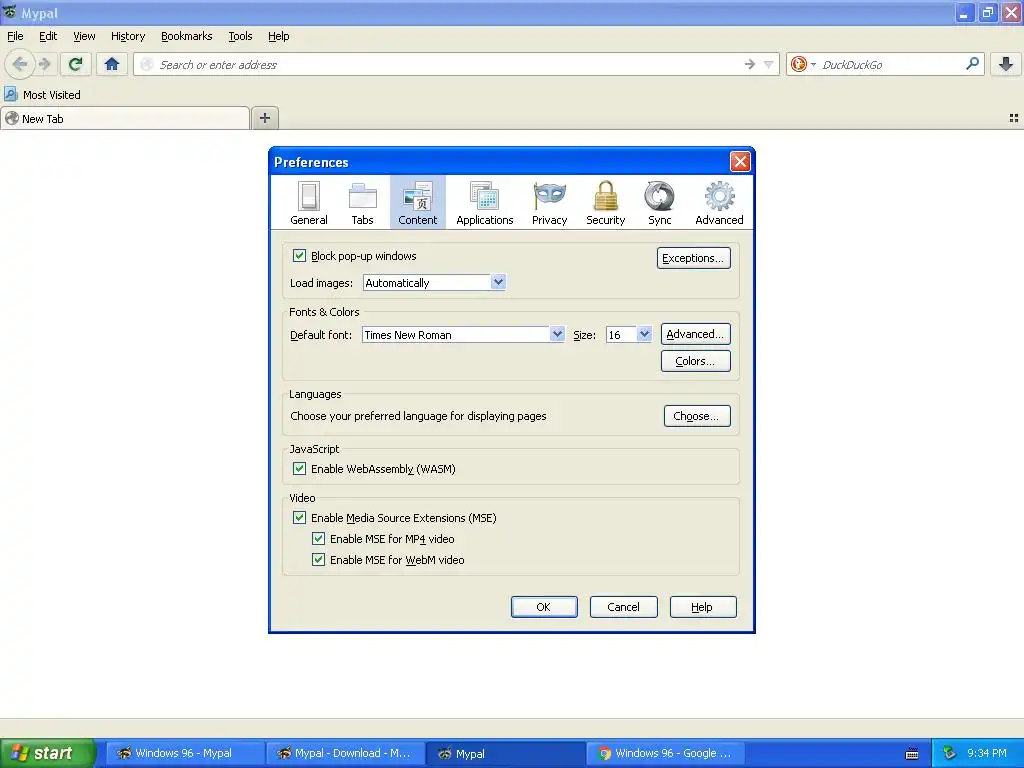Open the Security padlock pane

click(x=605, y=202)
